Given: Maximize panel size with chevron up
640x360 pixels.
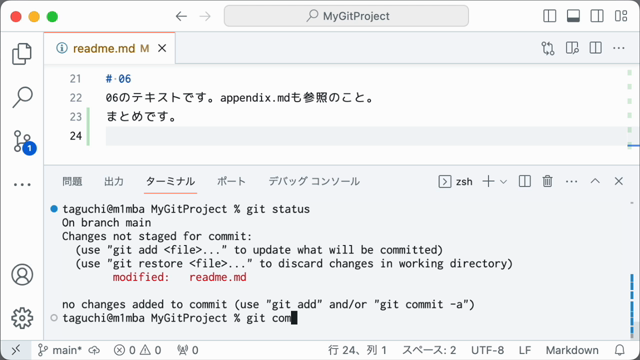Looking at the screenshot, I should tap(595, 181).
